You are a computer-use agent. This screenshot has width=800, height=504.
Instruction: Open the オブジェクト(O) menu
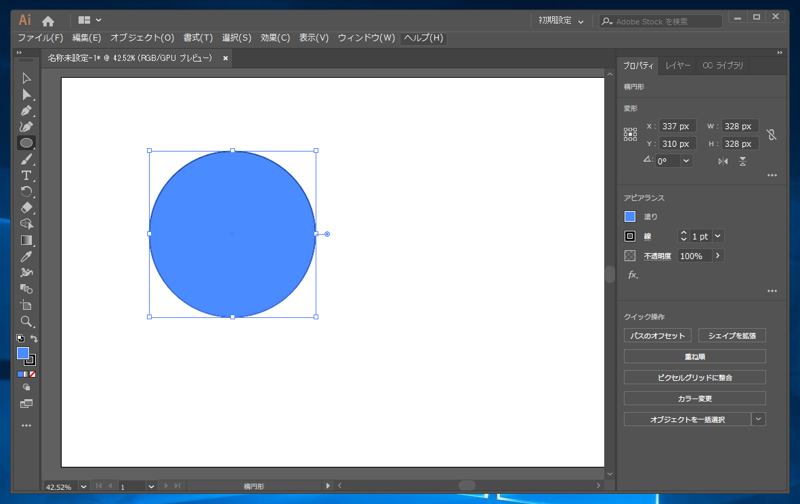pos(142,38)
